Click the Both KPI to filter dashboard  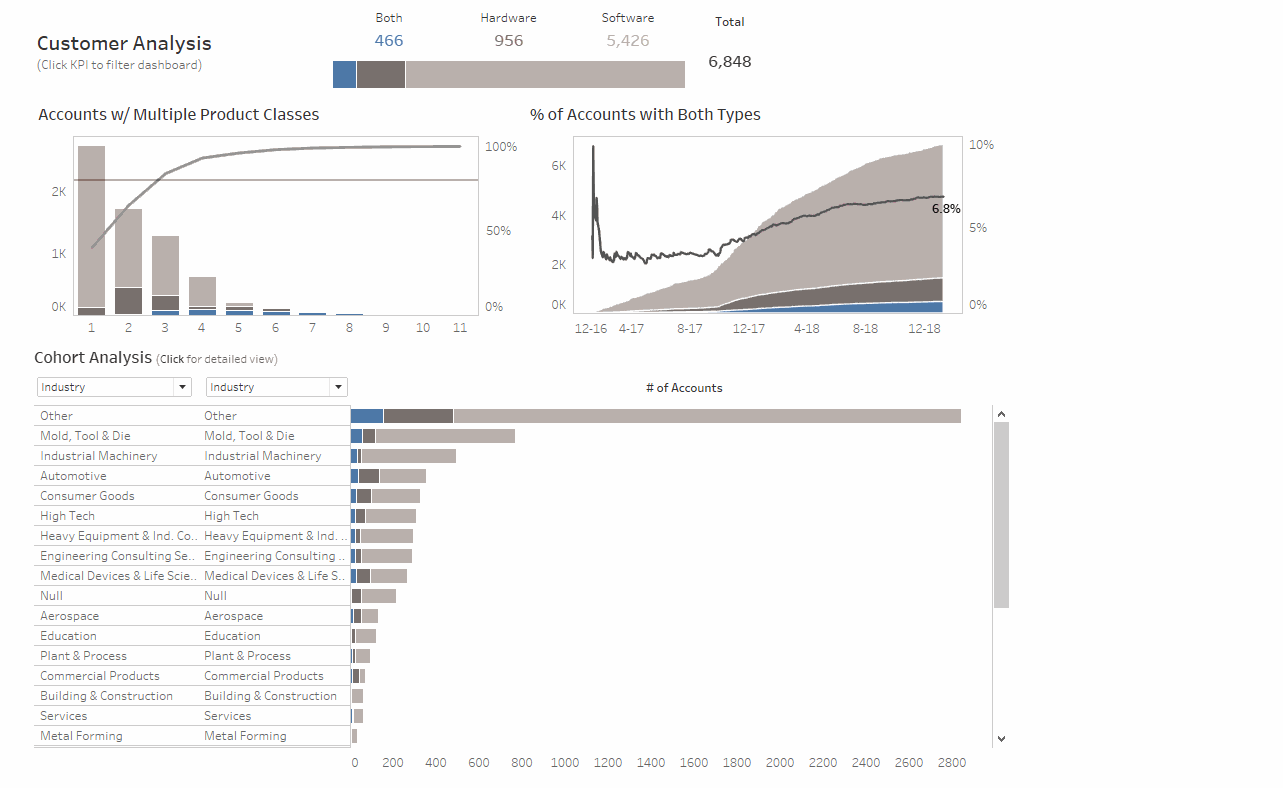389,41
